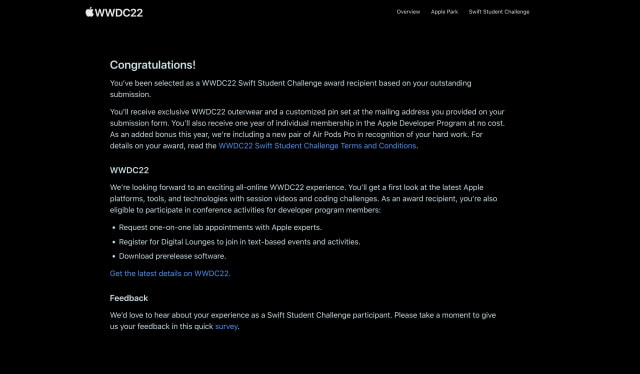The height and width of the screenshot is (374, 640).
Task: Open WWDC22 Swift Student Challenge Terms and Conditions
Action: tap(317, 146)
